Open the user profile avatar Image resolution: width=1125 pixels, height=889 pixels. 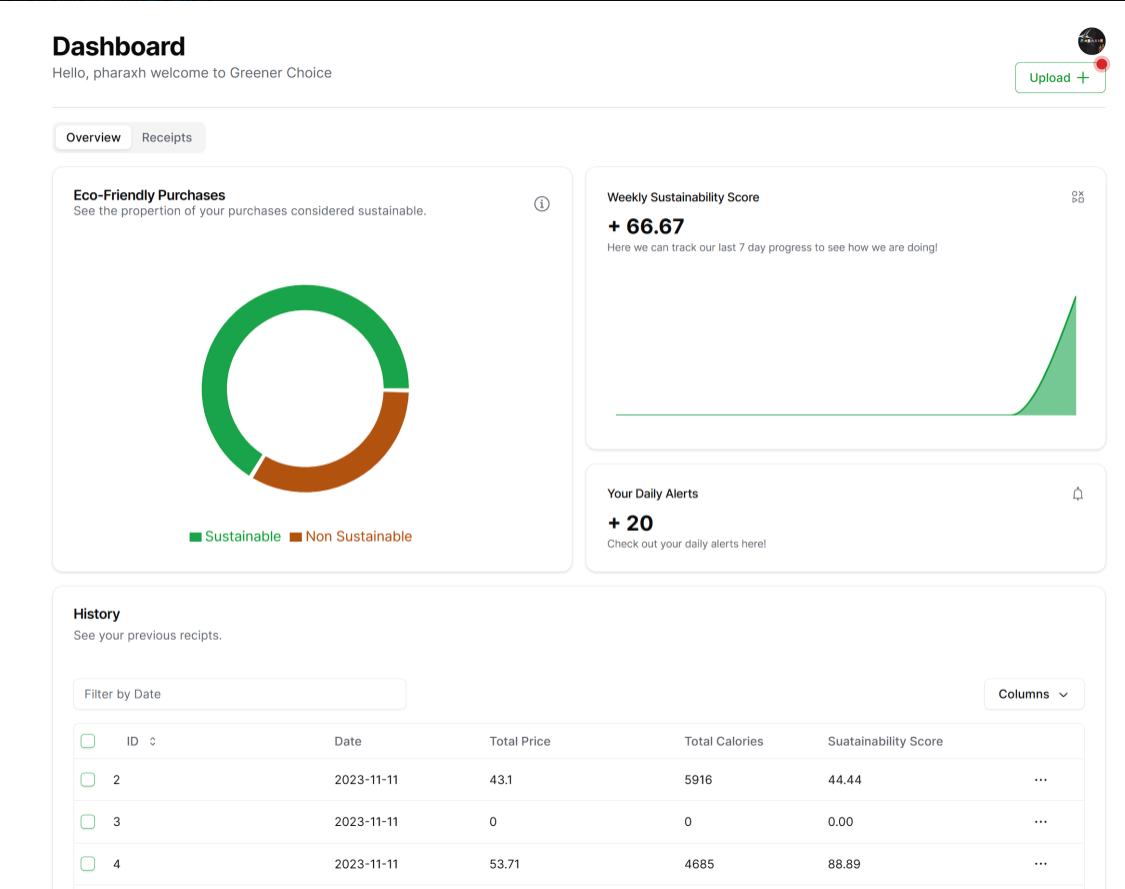pyautogui.click(x=1091, y=42)
